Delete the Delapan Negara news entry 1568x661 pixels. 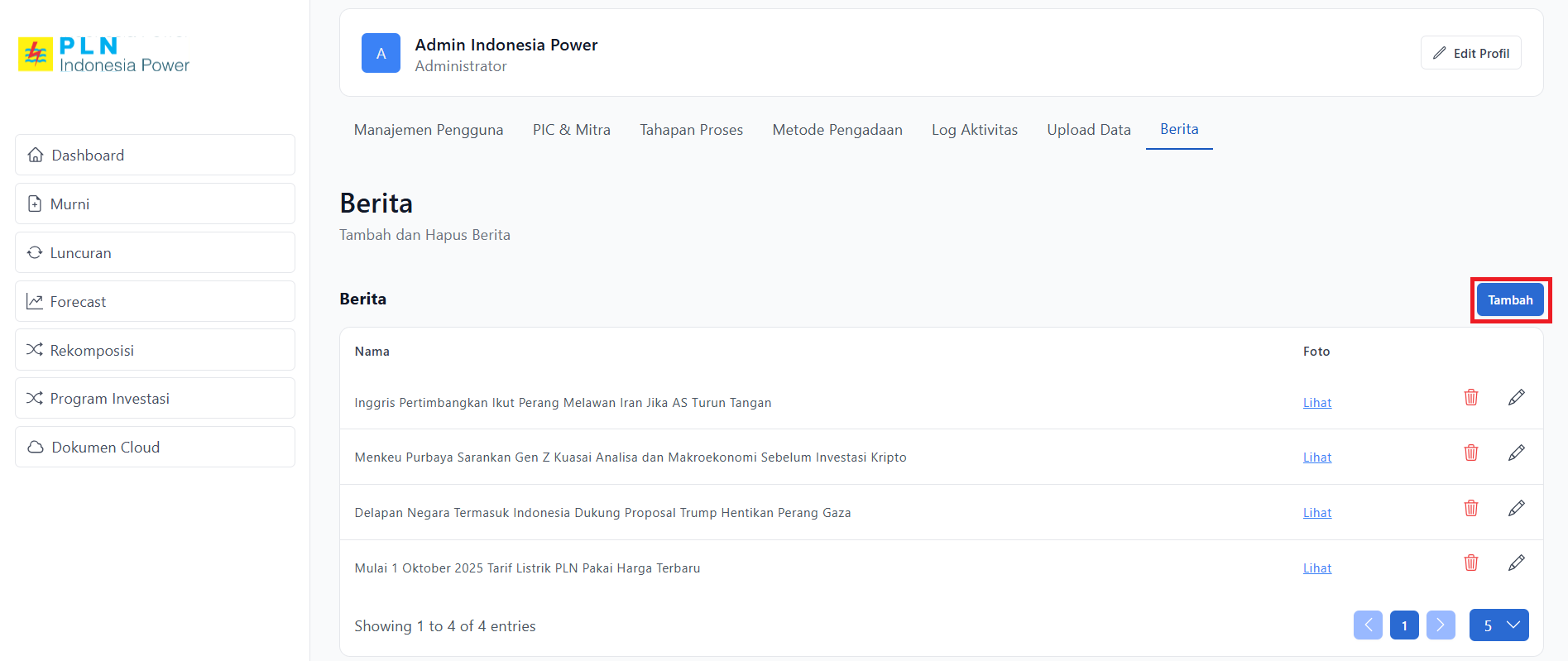1470,508
